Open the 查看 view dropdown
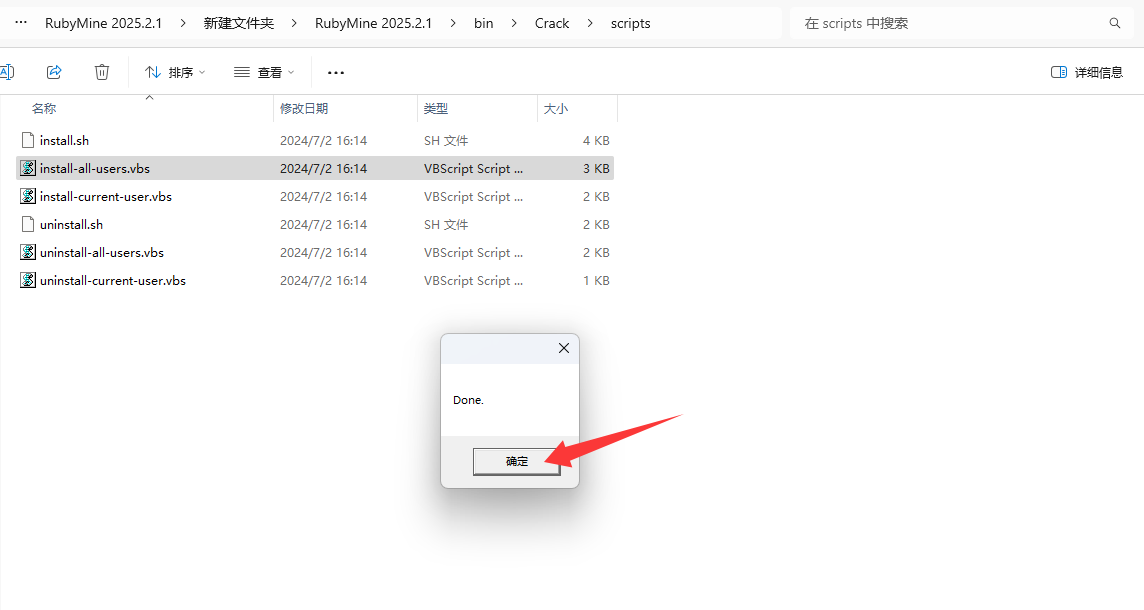This screenshot has width=1144, height=610. tap(264, 72)
